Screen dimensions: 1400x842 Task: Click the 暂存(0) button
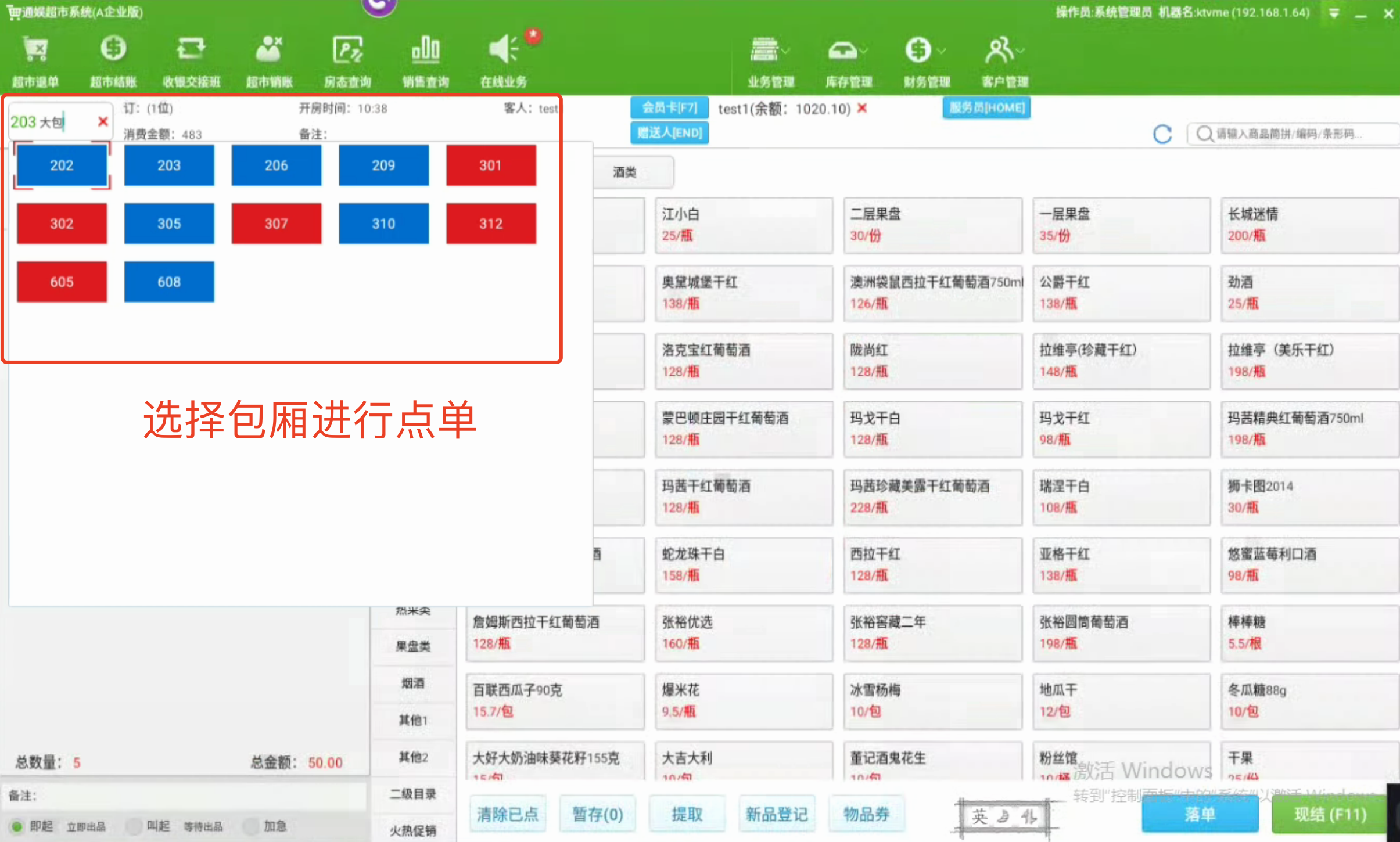click(x=597, y=814)
